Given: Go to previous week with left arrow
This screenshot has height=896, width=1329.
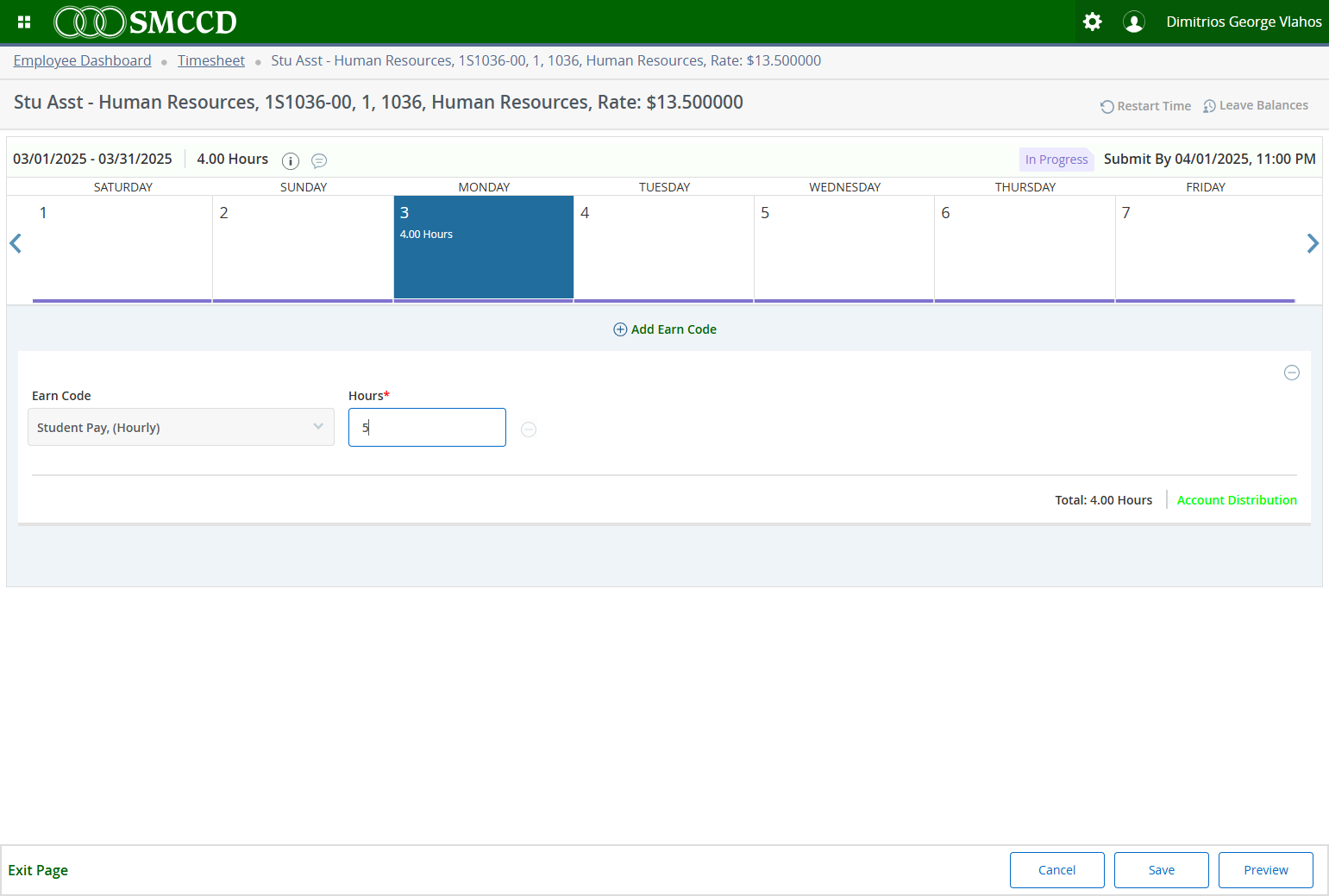Looking at the screenshot, I should point(16,244).
